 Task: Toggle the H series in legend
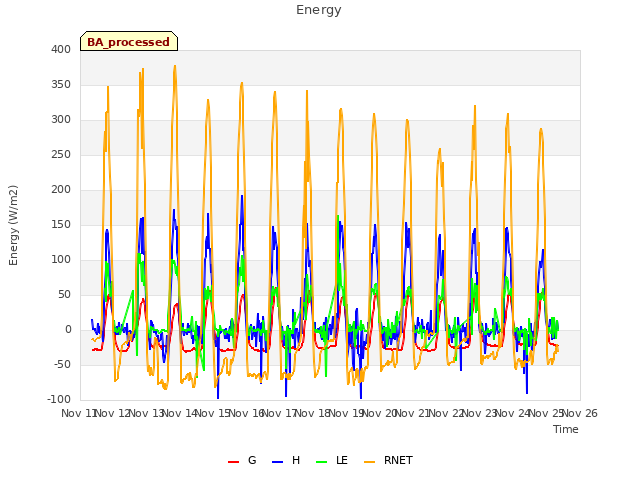tap(286, 460)
